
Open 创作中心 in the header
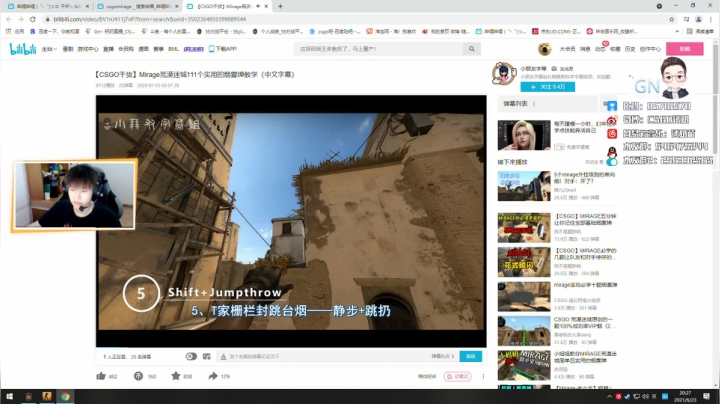click(650, 49)
